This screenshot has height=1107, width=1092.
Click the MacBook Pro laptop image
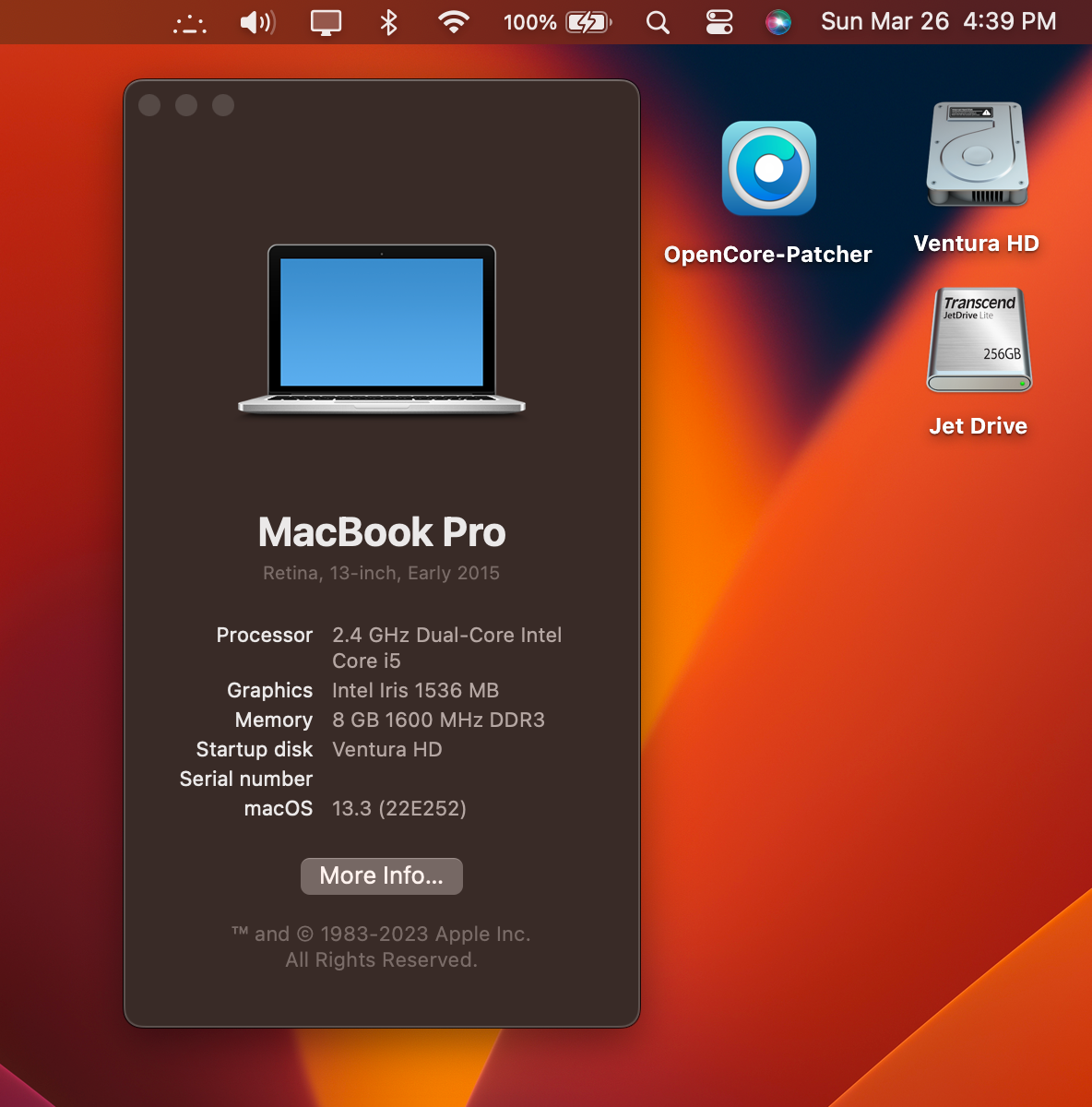click(382, 328)
